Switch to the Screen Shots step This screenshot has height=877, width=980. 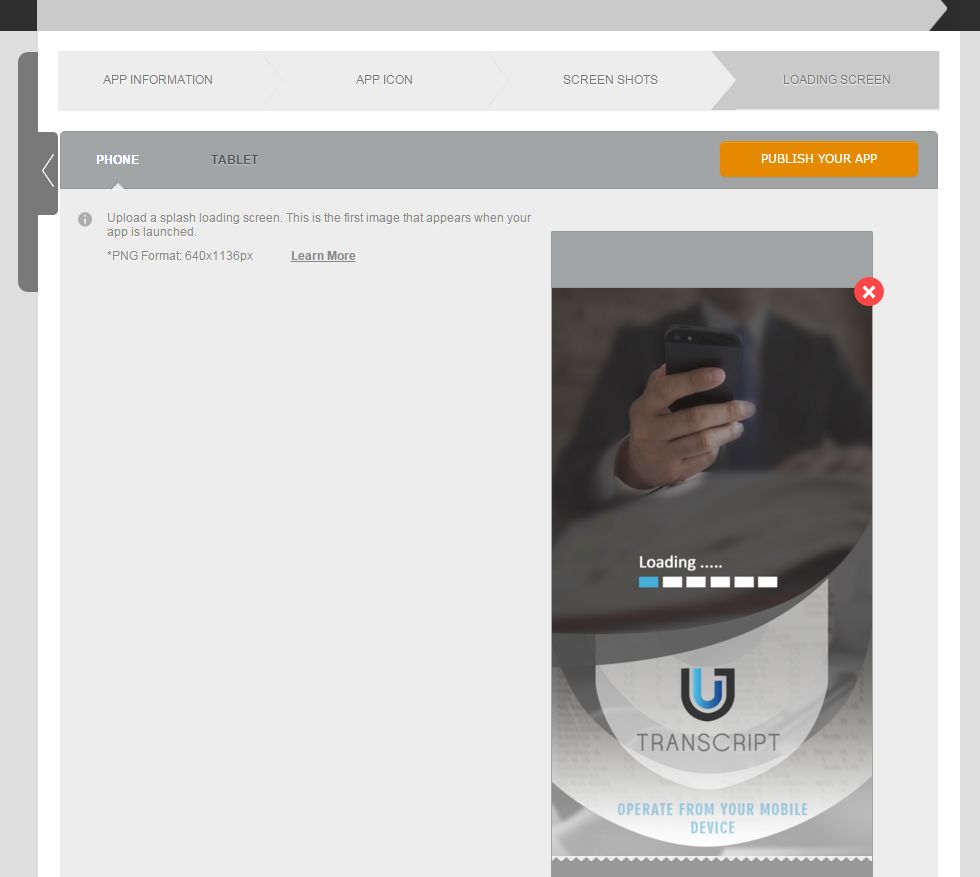tap(610, 80)
